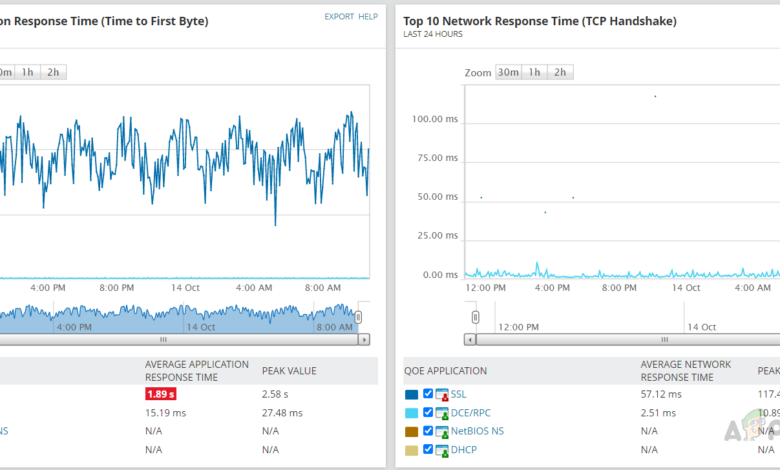Open HELP for the Application Response Time panel

(x=368, y=17)
